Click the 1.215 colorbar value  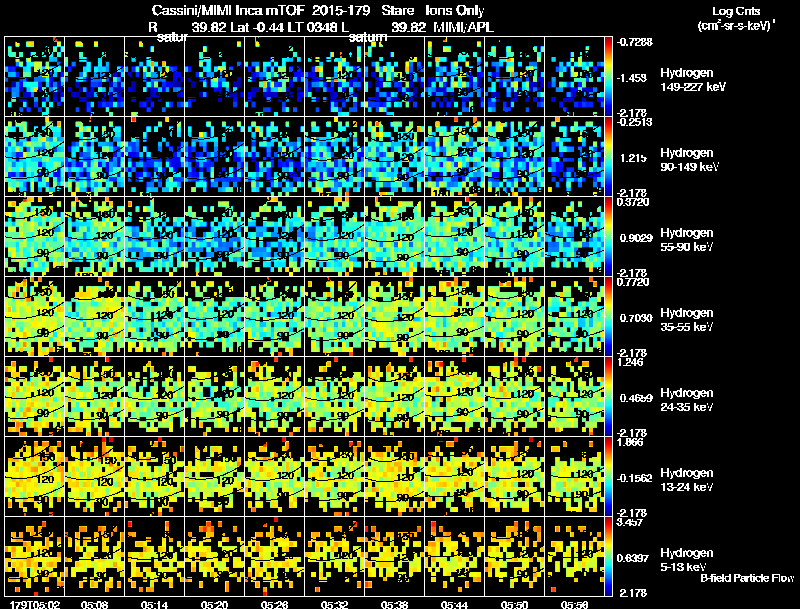coord(633,158)
